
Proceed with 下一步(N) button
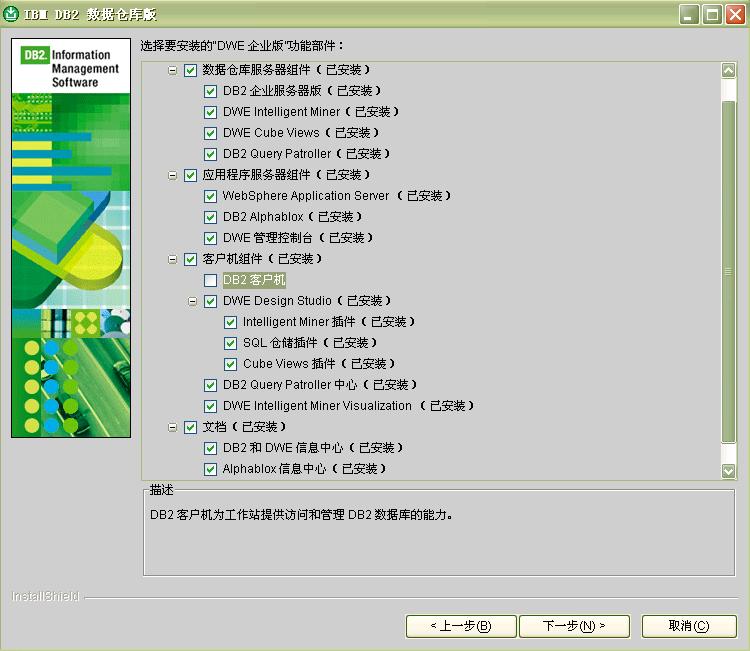574,626
